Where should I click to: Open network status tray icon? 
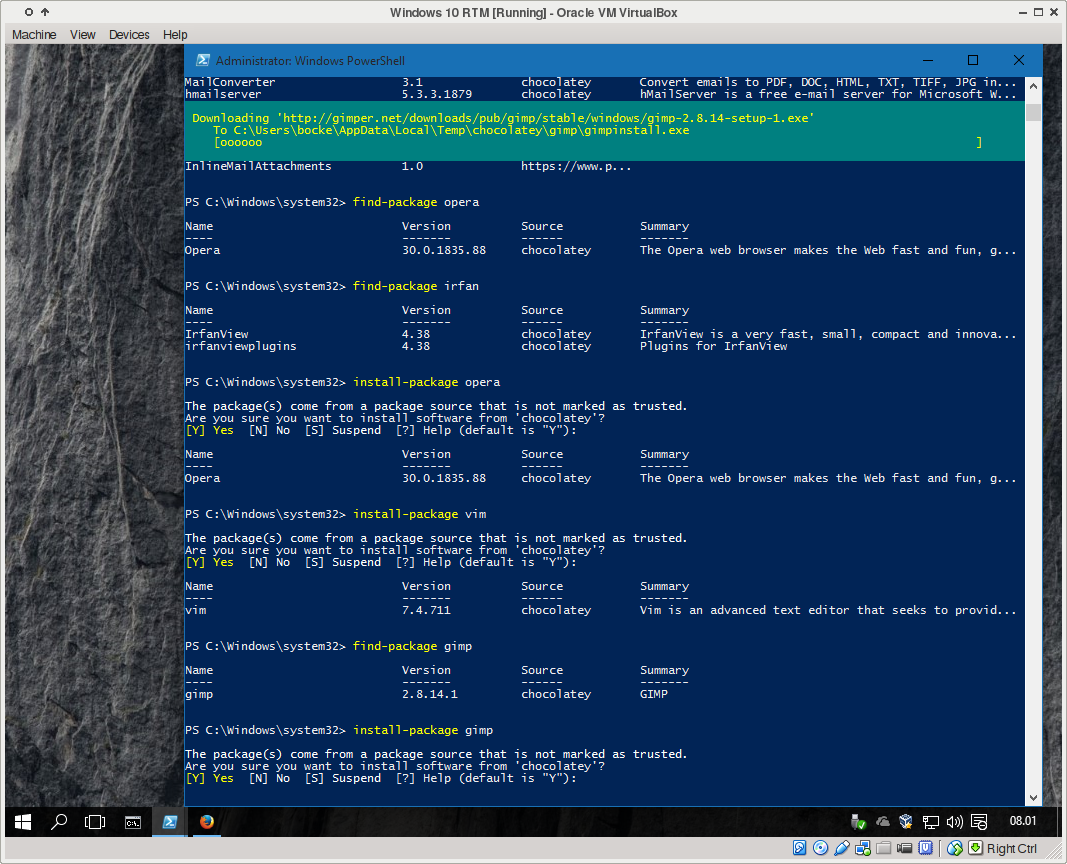click(x=930, y=822)
